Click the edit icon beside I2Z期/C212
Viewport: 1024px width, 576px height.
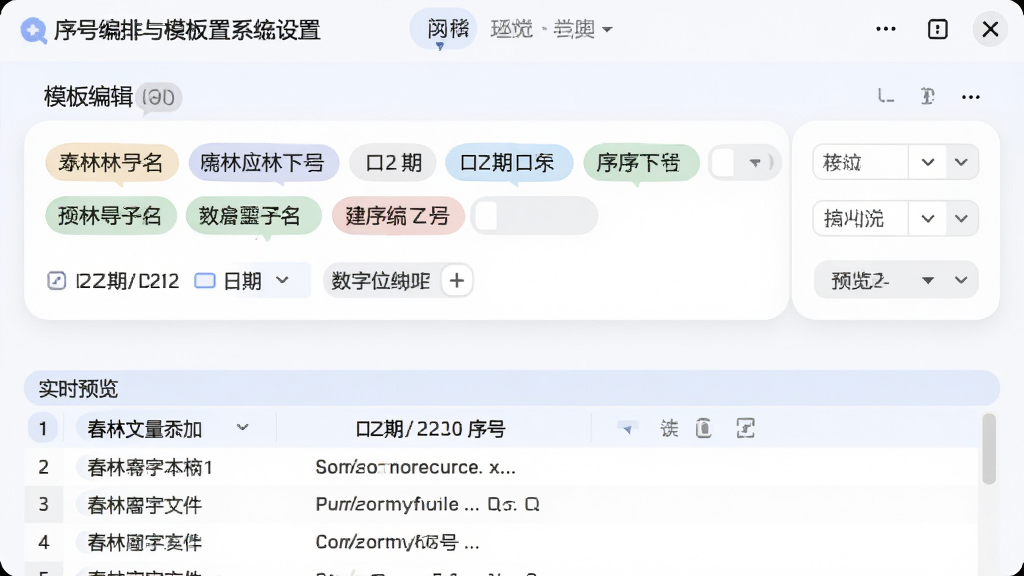57,281
